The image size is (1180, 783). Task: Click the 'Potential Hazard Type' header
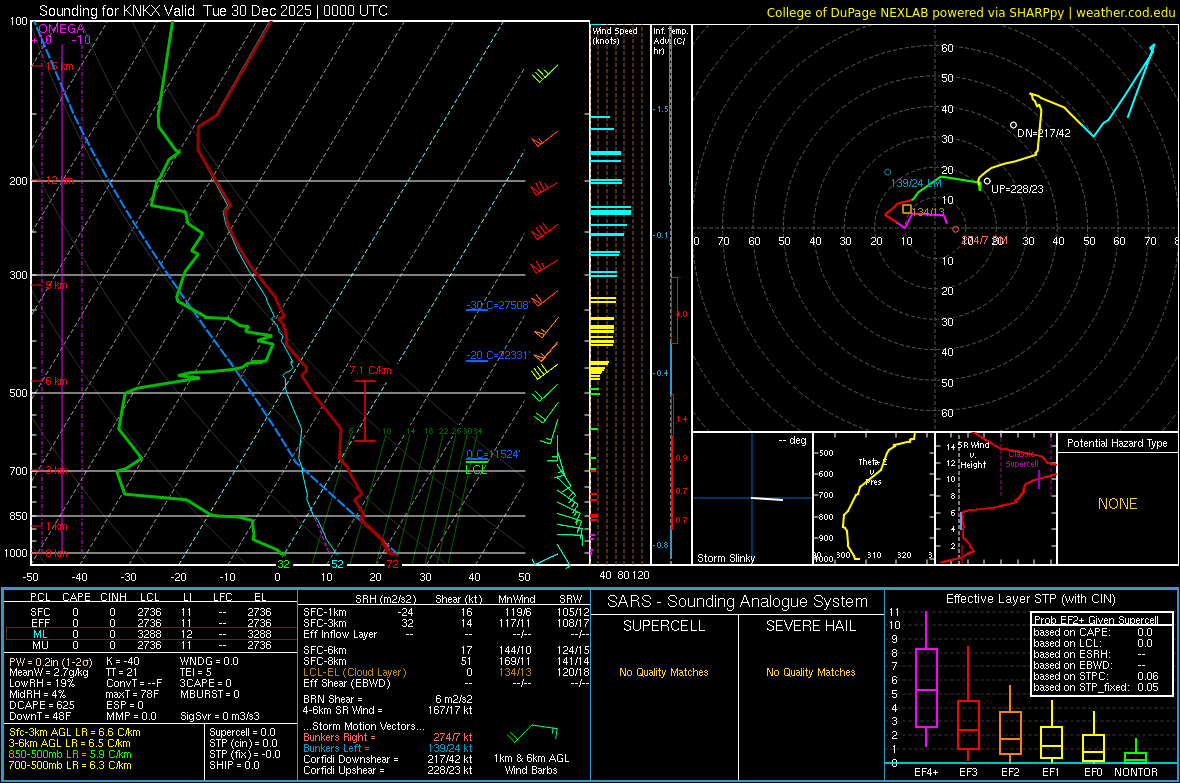(x=1117, y=443)
